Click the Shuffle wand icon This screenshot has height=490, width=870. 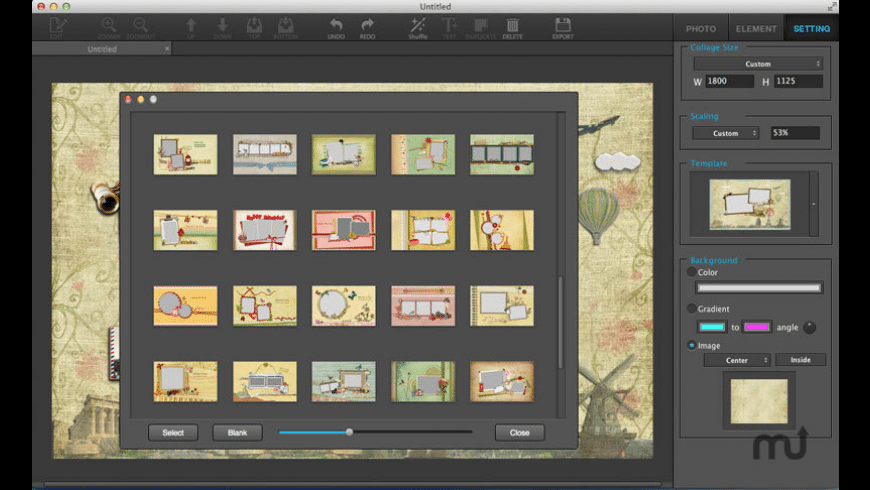click(x=418, y=25)
